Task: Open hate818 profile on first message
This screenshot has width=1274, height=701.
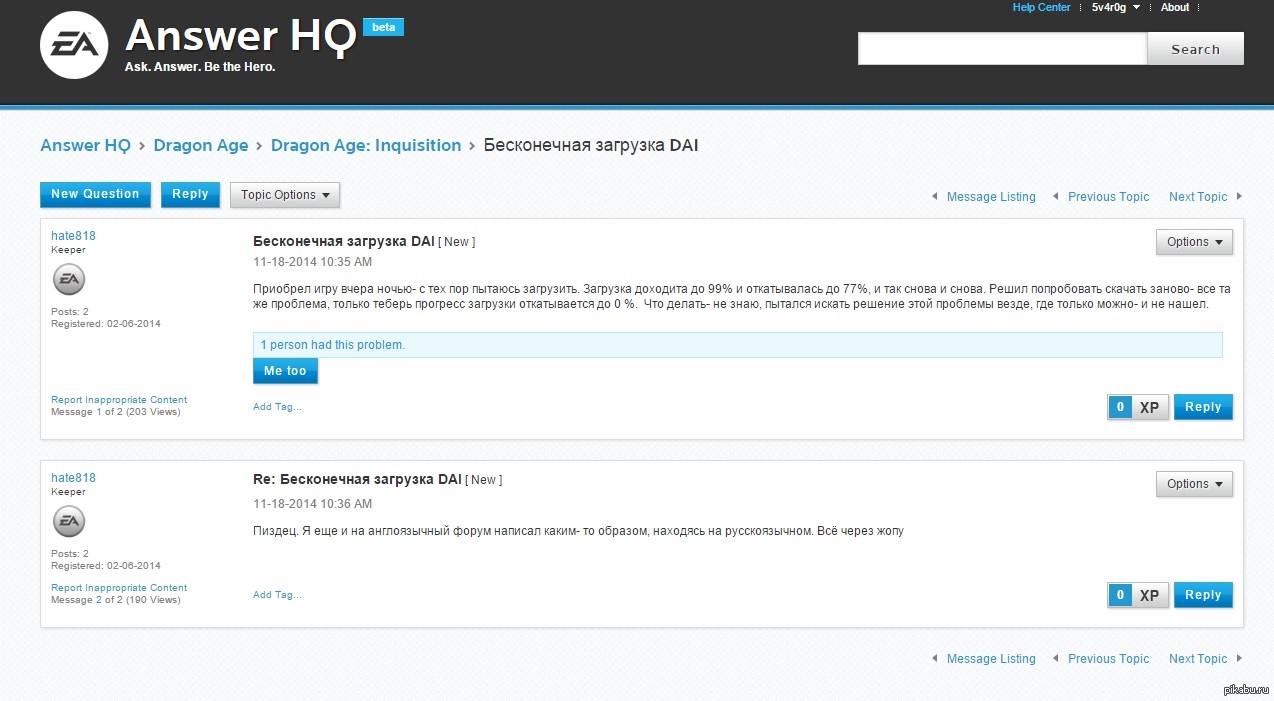Action: tap(73, 236)
